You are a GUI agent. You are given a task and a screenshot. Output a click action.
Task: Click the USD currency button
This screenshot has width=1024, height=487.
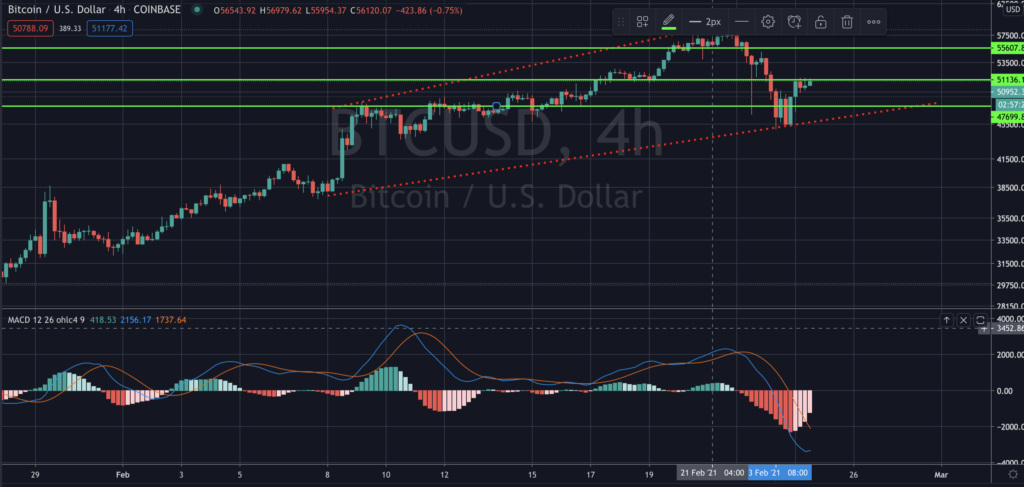pos(1012,9)
